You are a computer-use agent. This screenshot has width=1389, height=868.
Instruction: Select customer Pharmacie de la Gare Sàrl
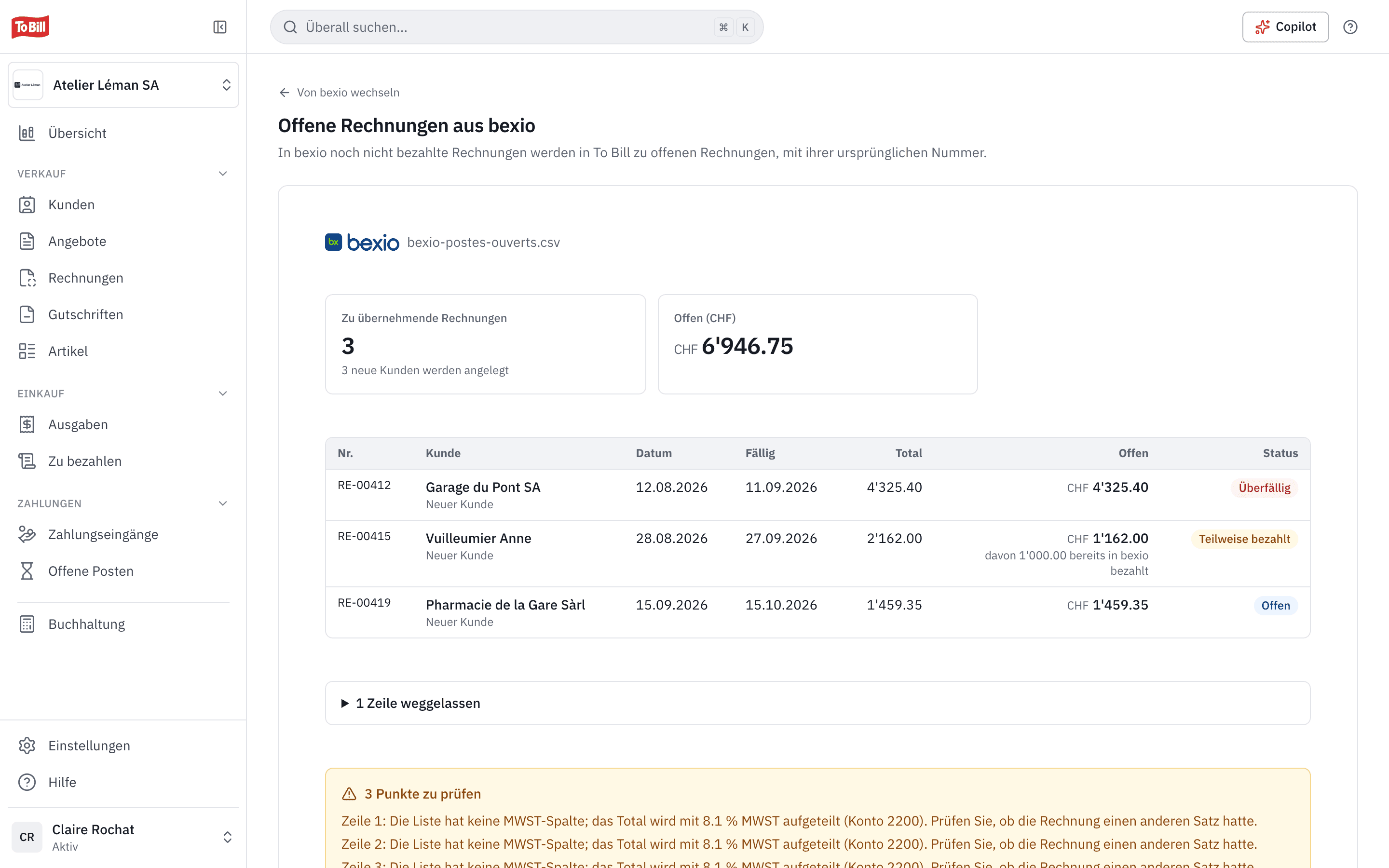point(505,605)
